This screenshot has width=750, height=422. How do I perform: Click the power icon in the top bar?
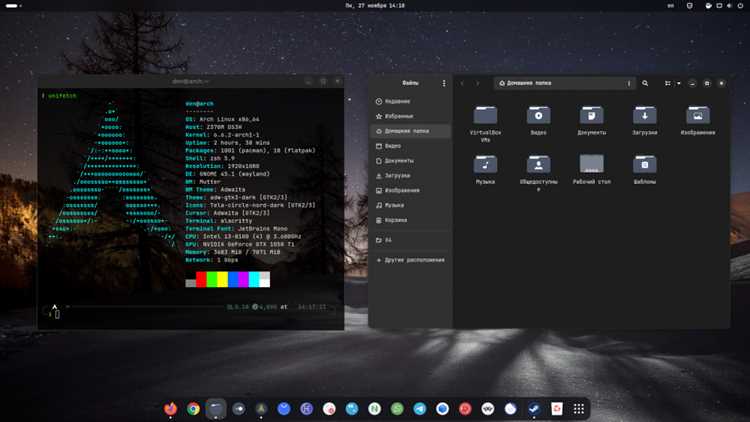point(740,6)
